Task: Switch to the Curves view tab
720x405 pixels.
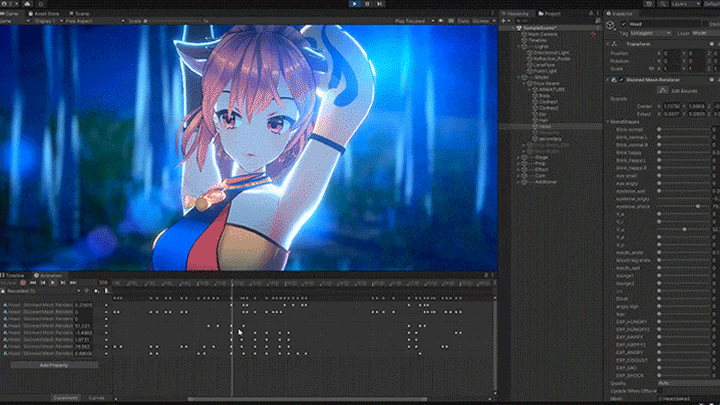Action: point(96,398)
